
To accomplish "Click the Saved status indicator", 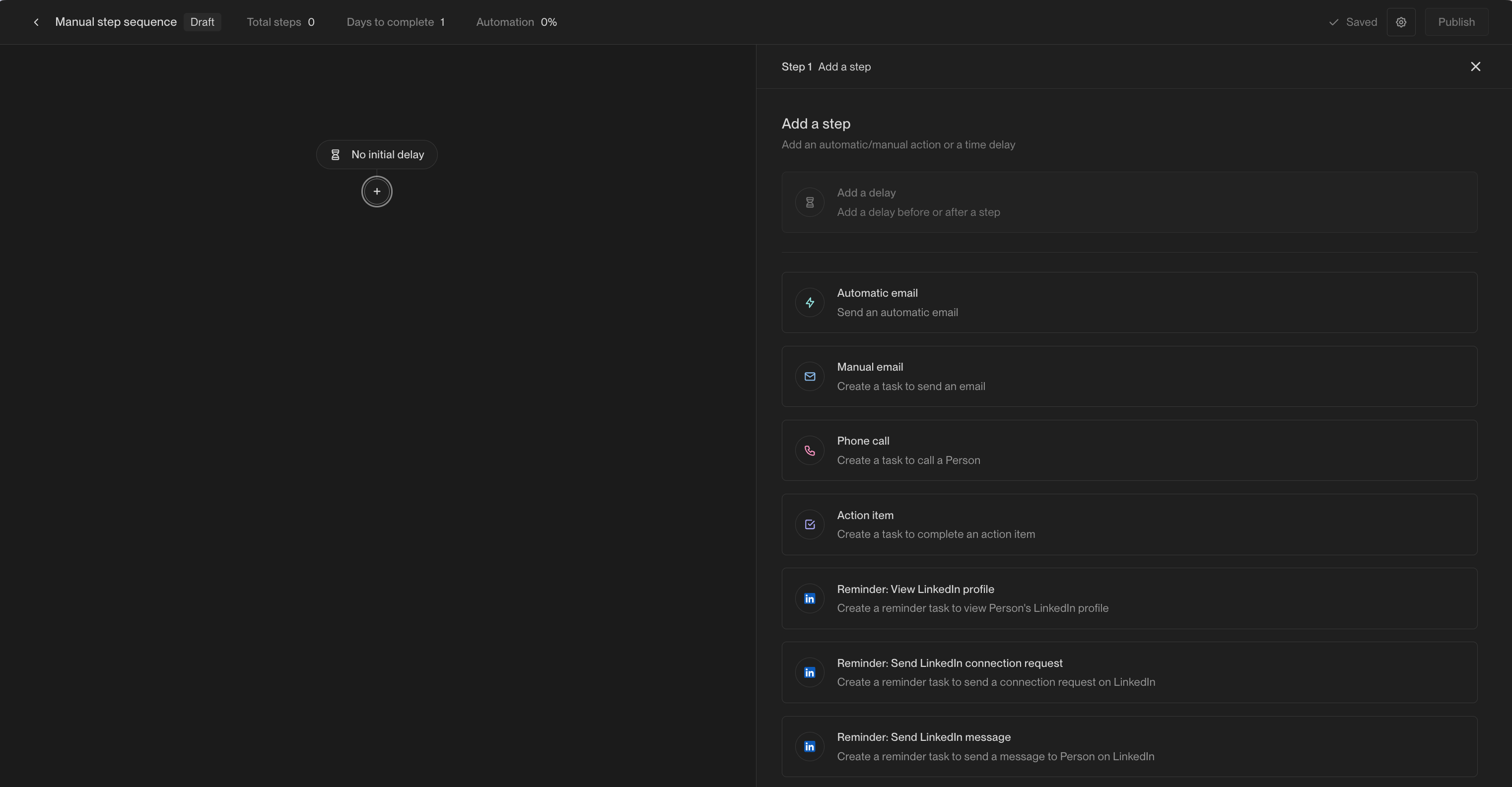I will 1353,22.
